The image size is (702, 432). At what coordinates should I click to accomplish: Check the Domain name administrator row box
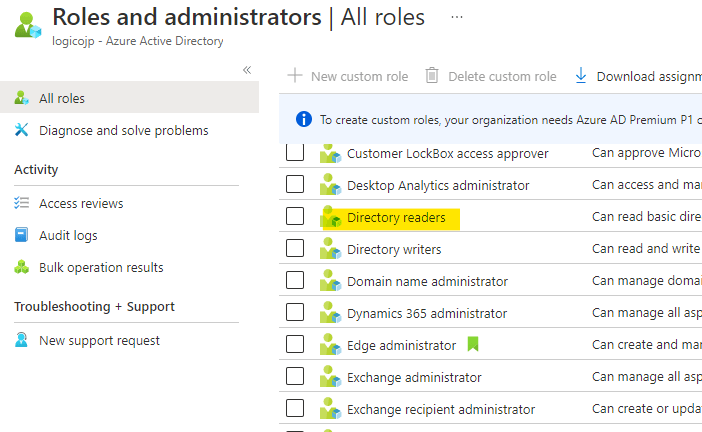point(295,281)
